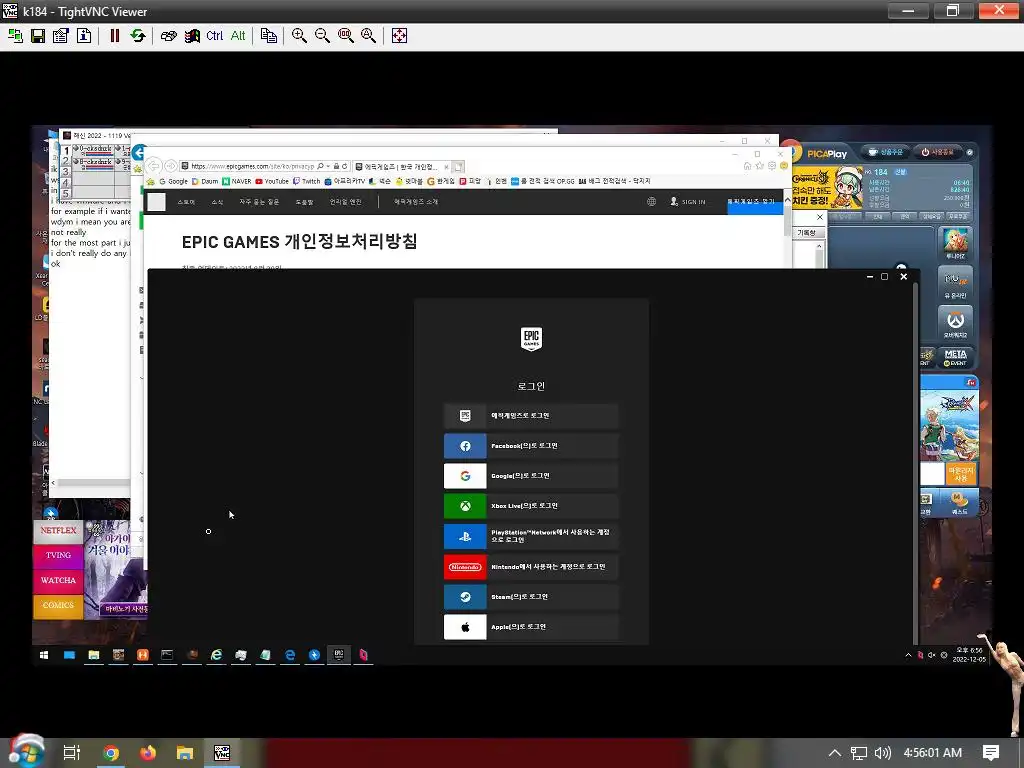Click the save session floppy icon

38,36
